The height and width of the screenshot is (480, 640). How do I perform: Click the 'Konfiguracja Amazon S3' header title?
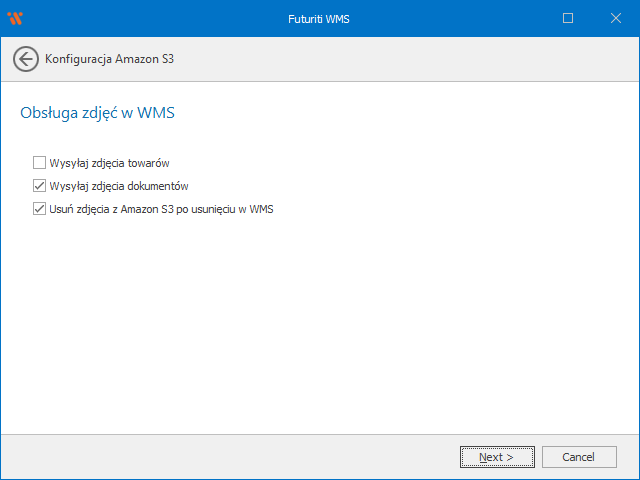[111, 59]
